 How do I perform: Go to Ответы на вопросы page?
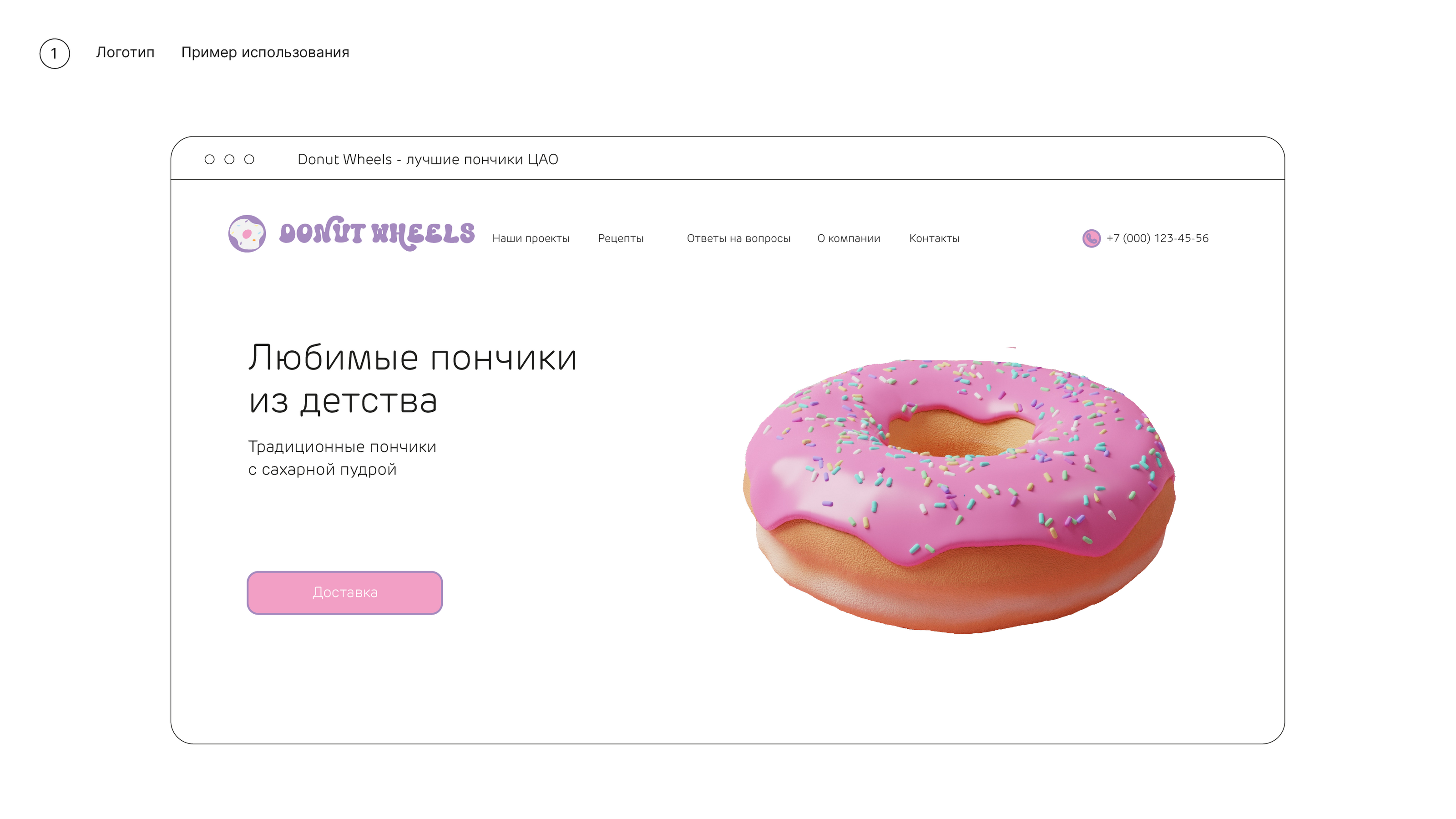(738, 238)
